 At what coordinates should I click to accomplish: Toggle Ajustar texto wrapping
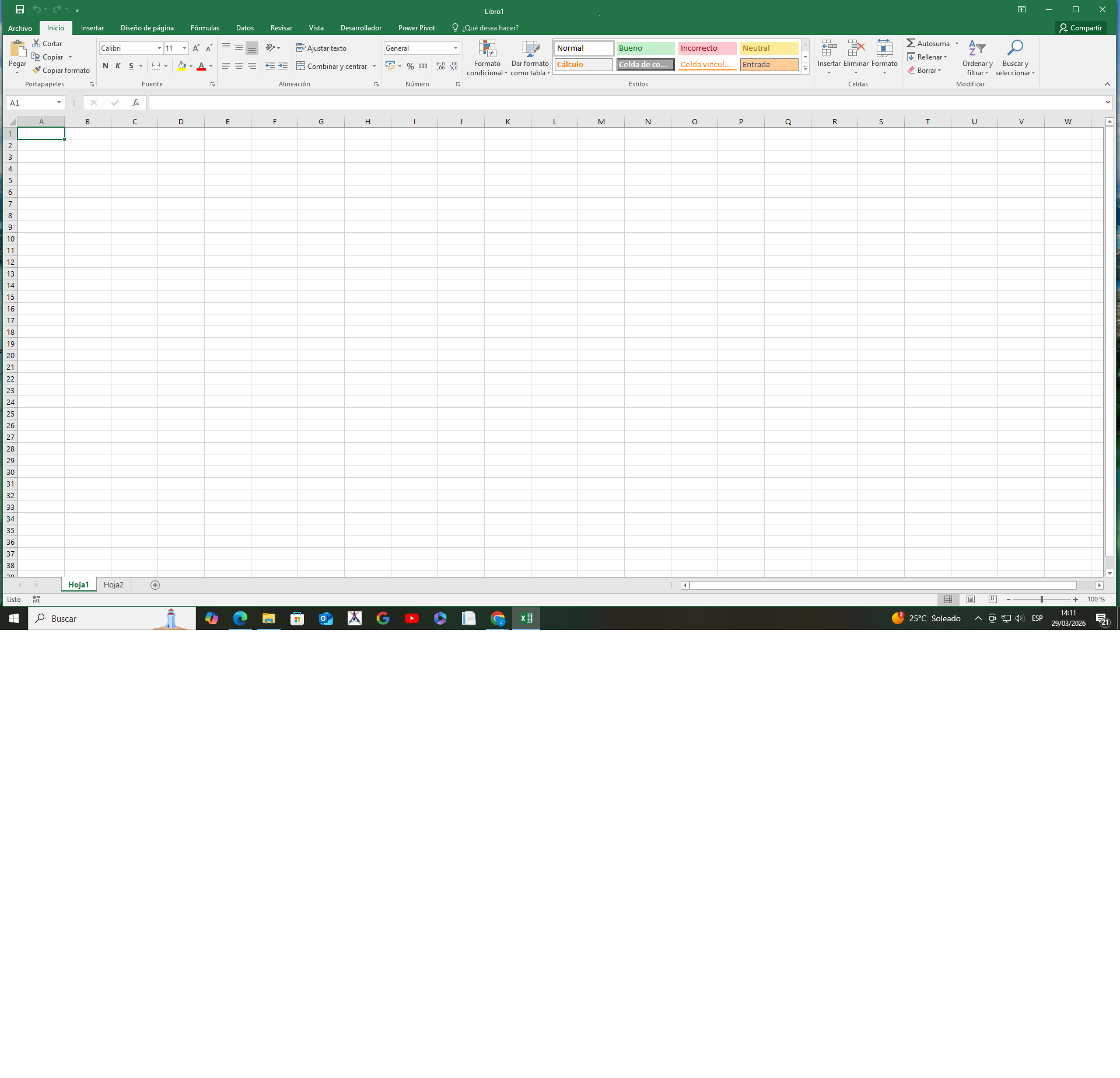click(321, 48)
